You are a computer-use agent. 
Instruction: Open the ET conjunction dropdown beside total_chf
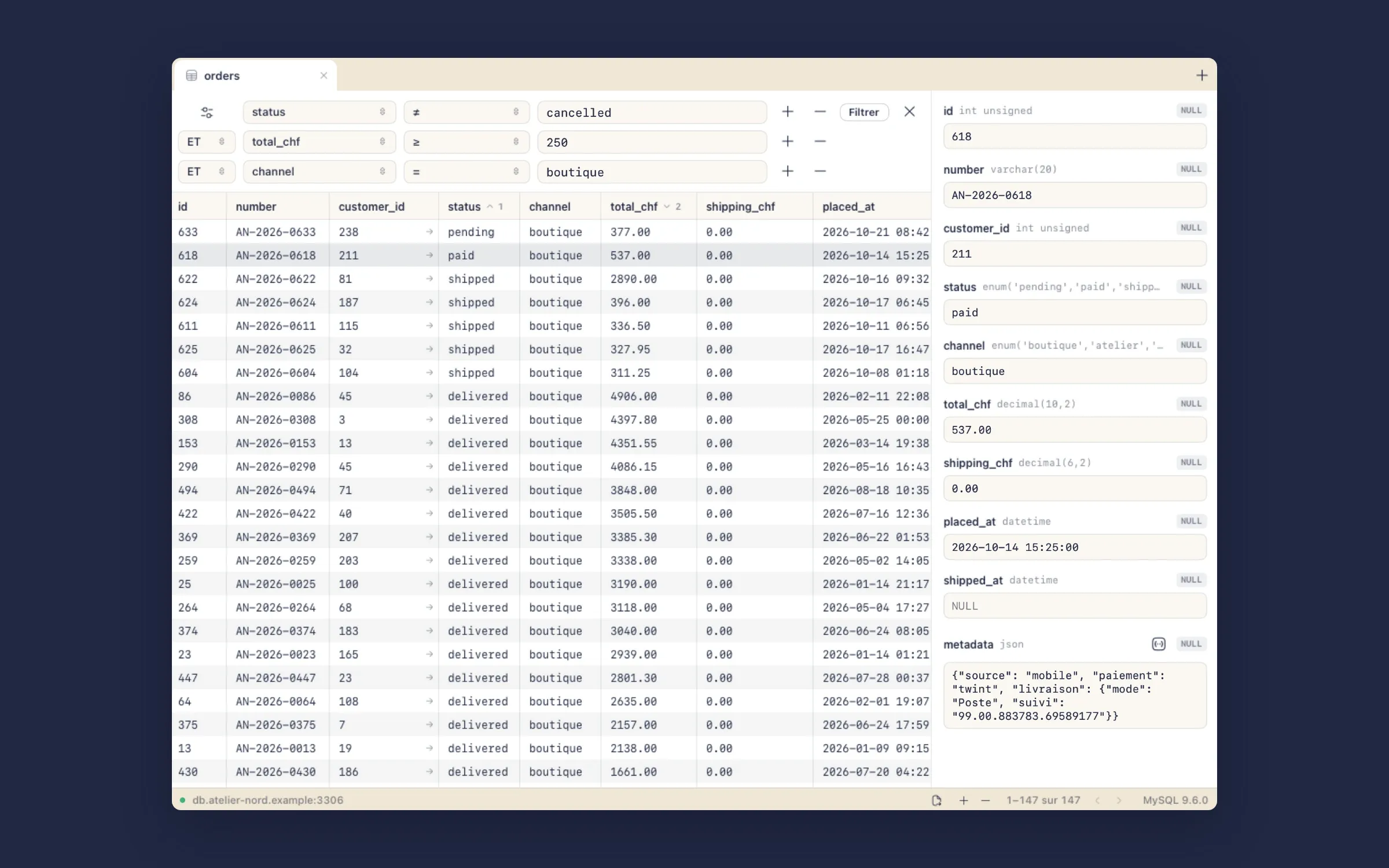207,142
